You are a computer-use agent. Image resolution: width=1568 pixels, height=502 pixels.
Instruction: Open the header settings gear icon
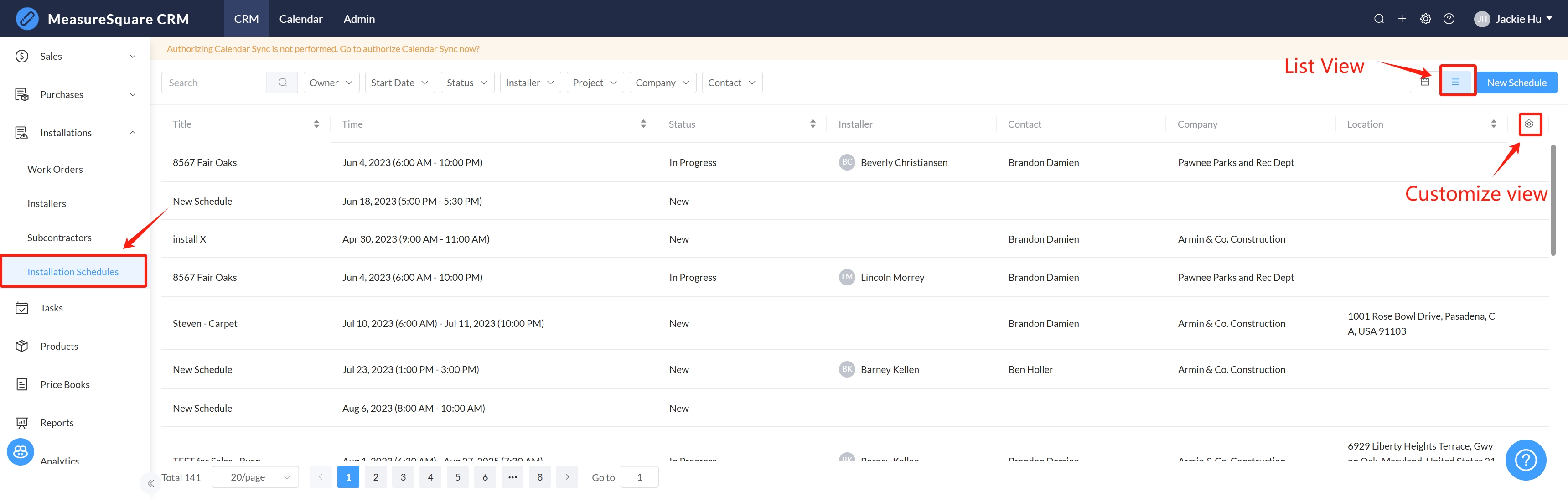click(1426, 19)
